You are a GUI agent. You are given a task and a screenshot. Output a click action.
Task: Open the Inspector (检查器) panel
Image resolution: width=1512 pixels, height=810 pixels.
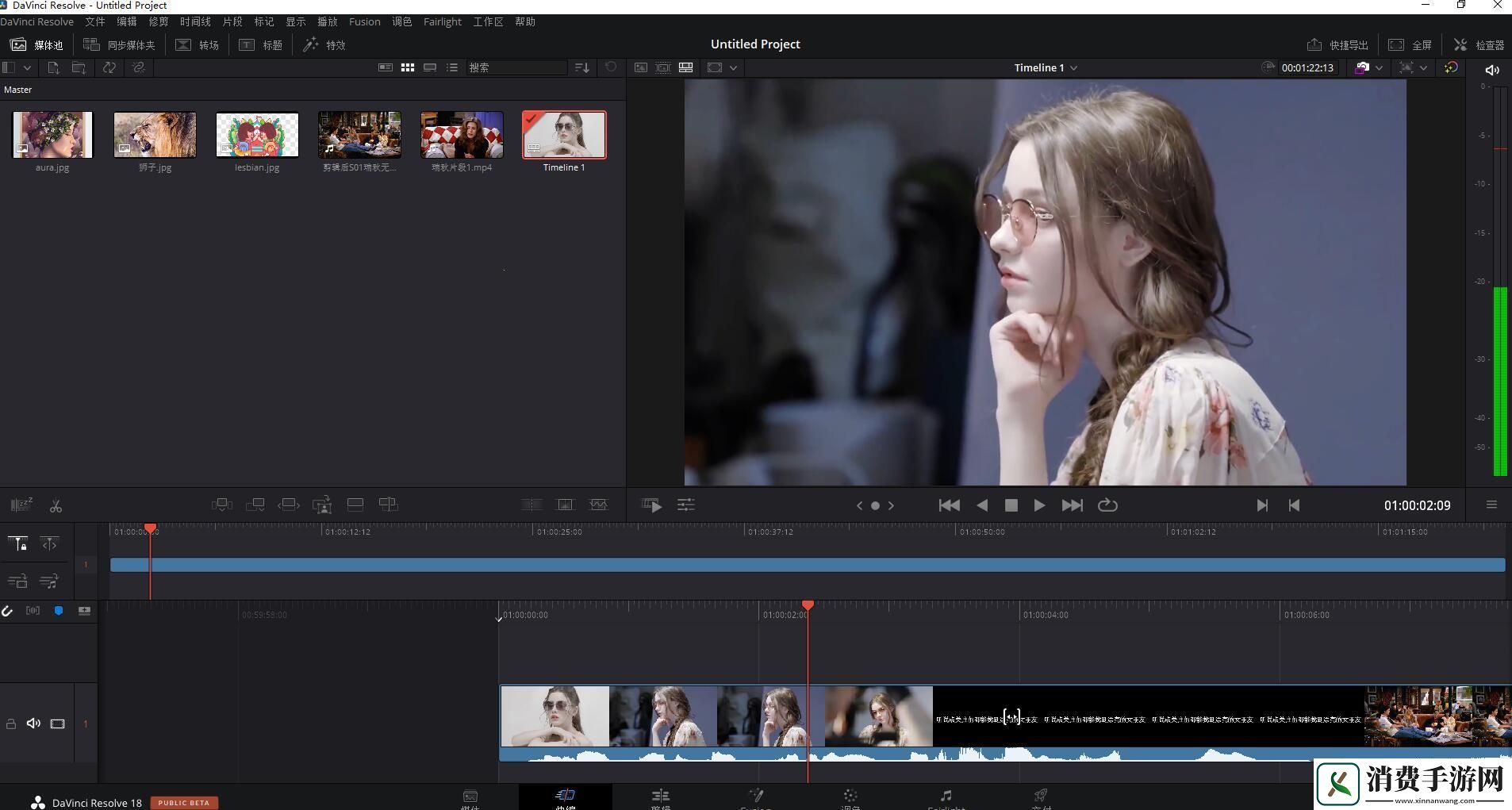tap(1479, 45)
